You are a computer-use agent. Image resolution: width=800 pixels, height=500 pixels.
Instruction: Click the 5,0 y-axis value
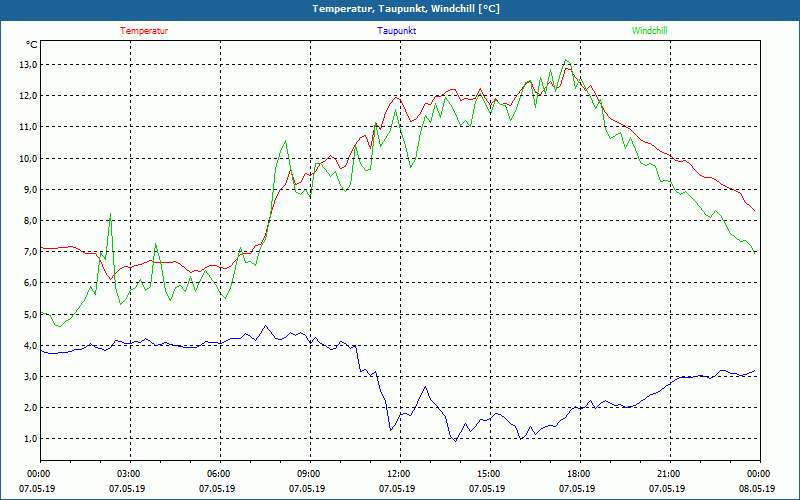(31, 314)
